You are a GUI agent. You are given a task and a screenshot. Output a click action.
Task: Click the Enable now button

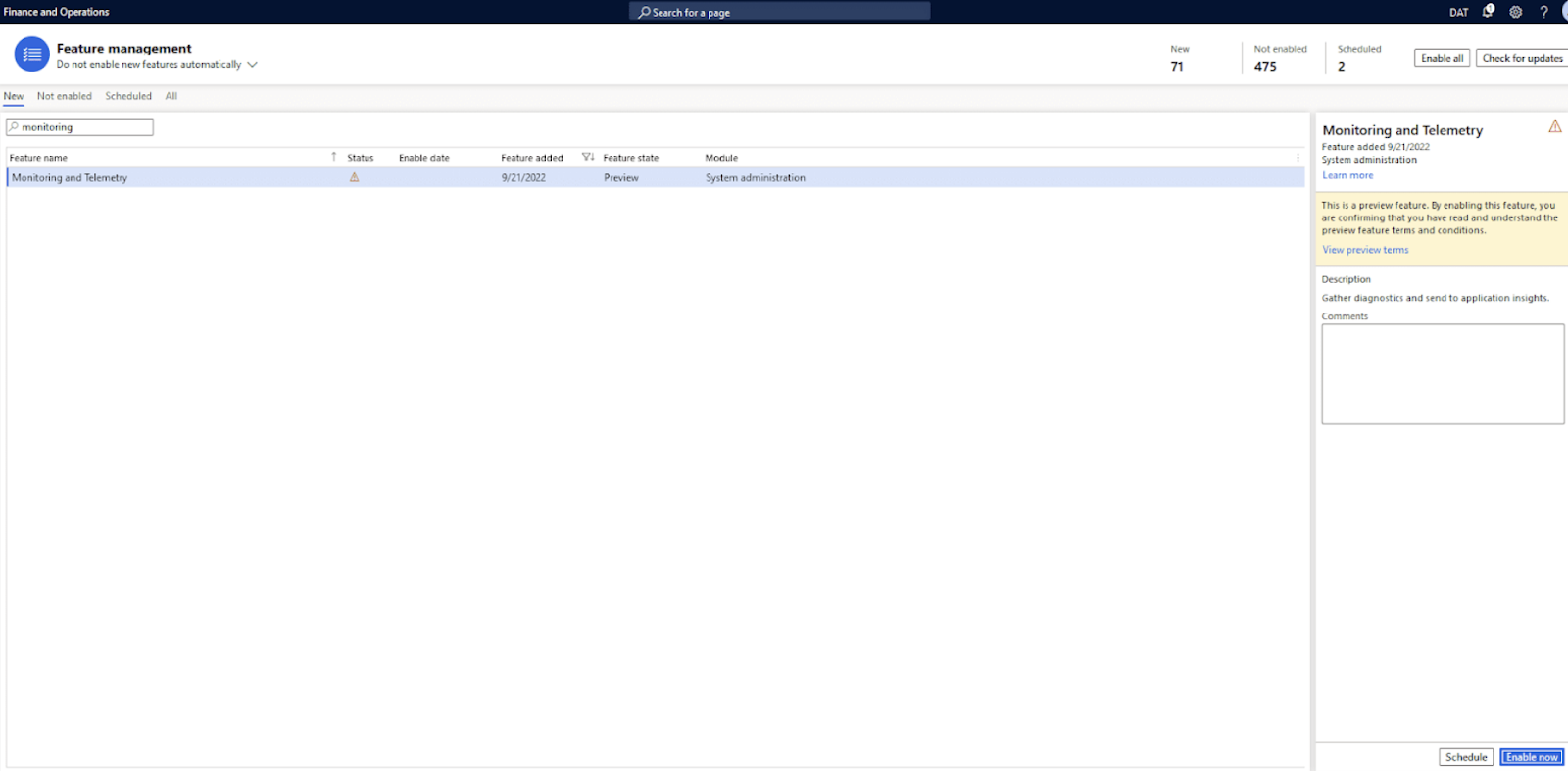click(x=1532, y=757)
